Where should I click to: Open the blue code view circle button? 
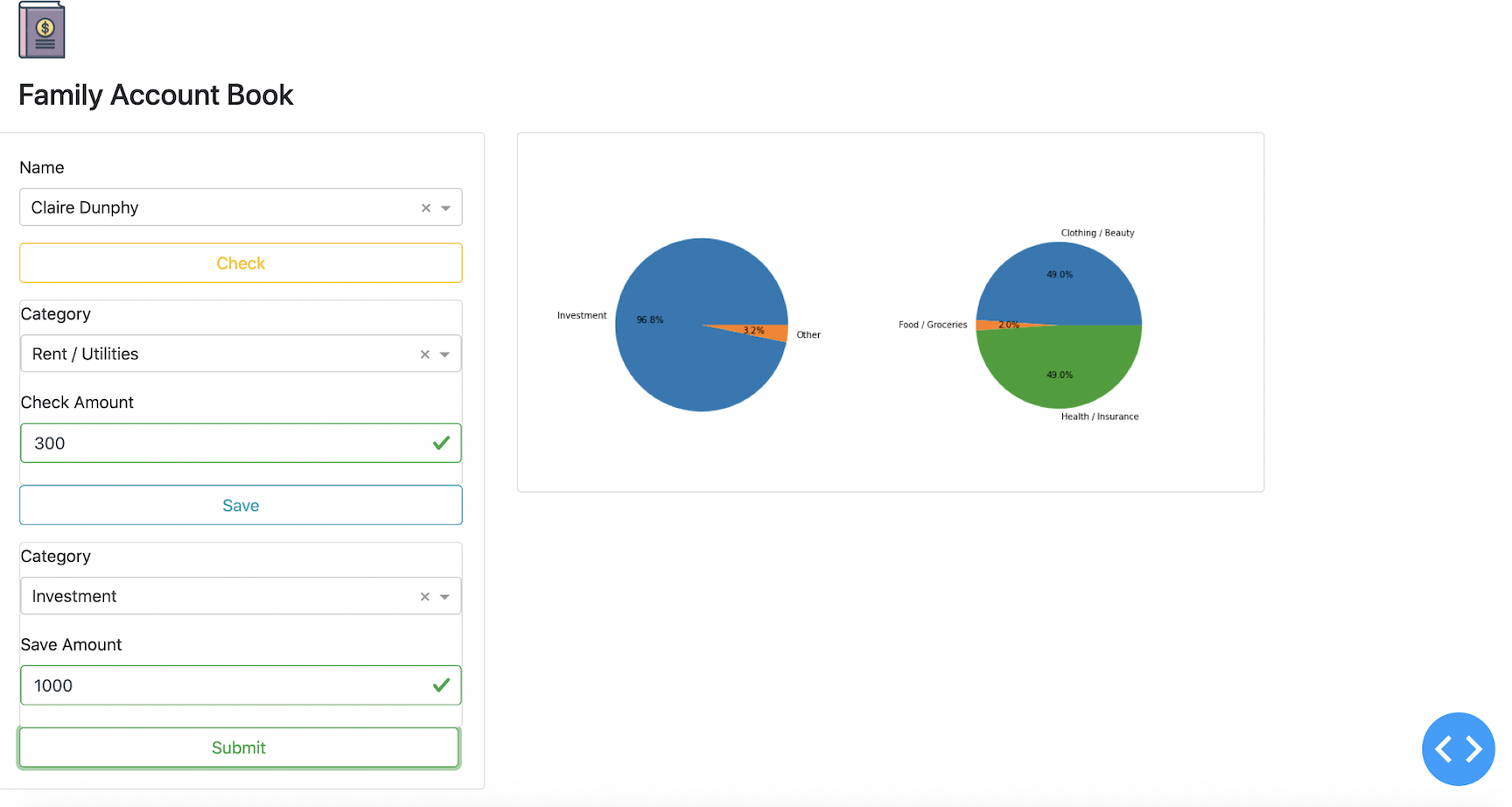[1459, 749]
